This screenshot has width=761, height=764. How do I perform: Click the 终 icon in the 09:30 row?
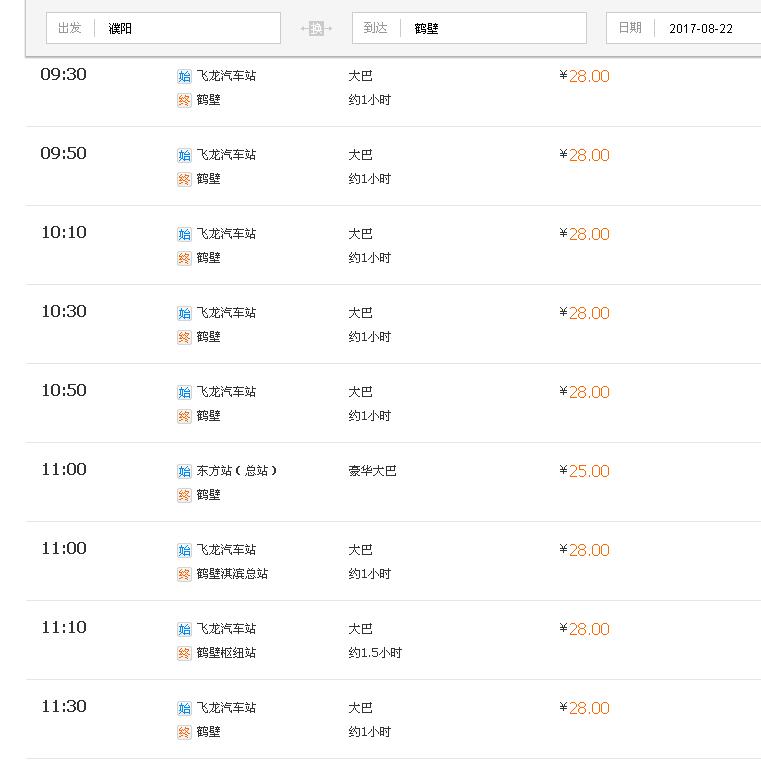pyautogui.click(x=184, y=100)
